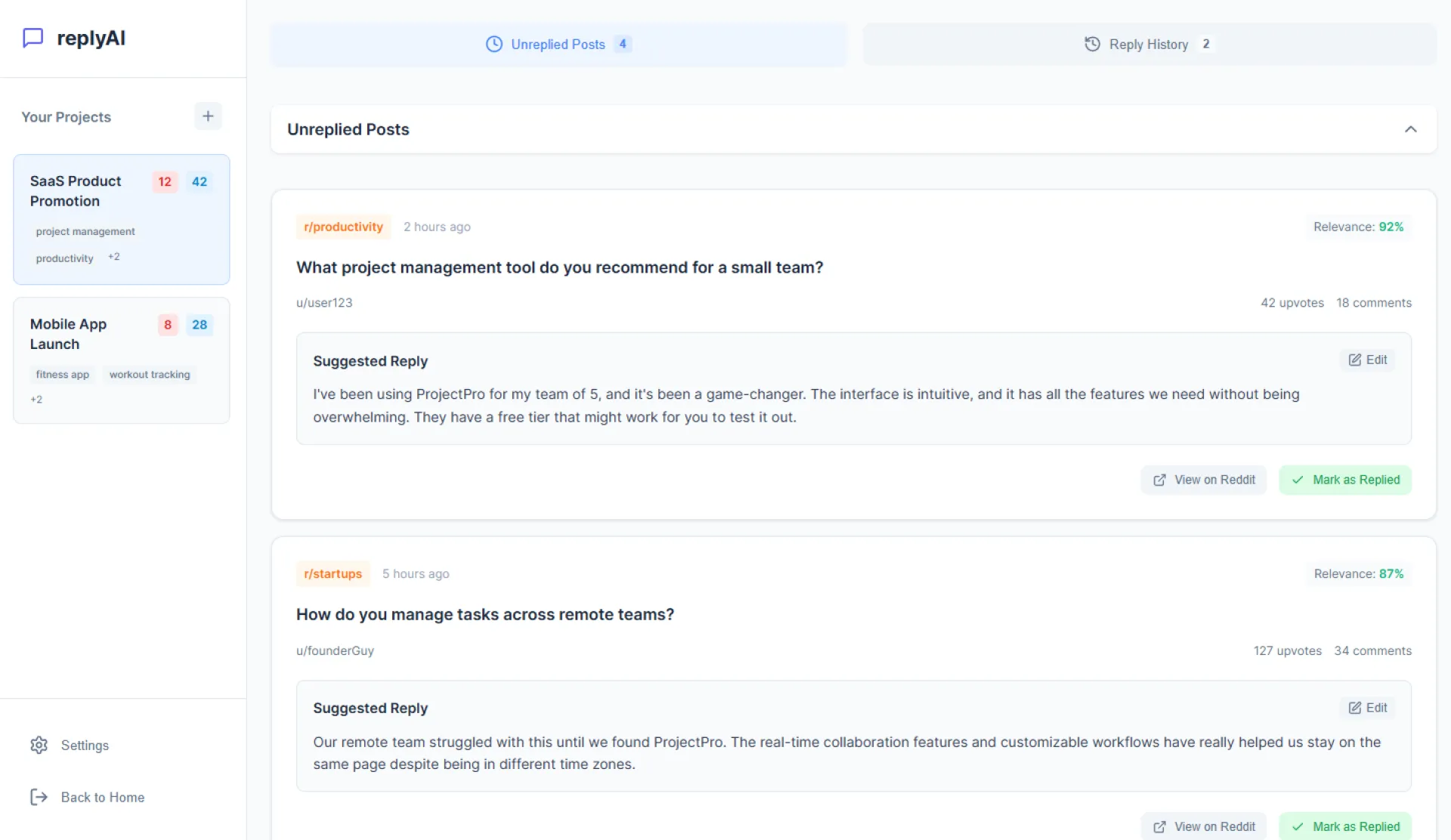
Task: Expand +2 keywords on SaaS Product Promotion
Action: [114, 257]
